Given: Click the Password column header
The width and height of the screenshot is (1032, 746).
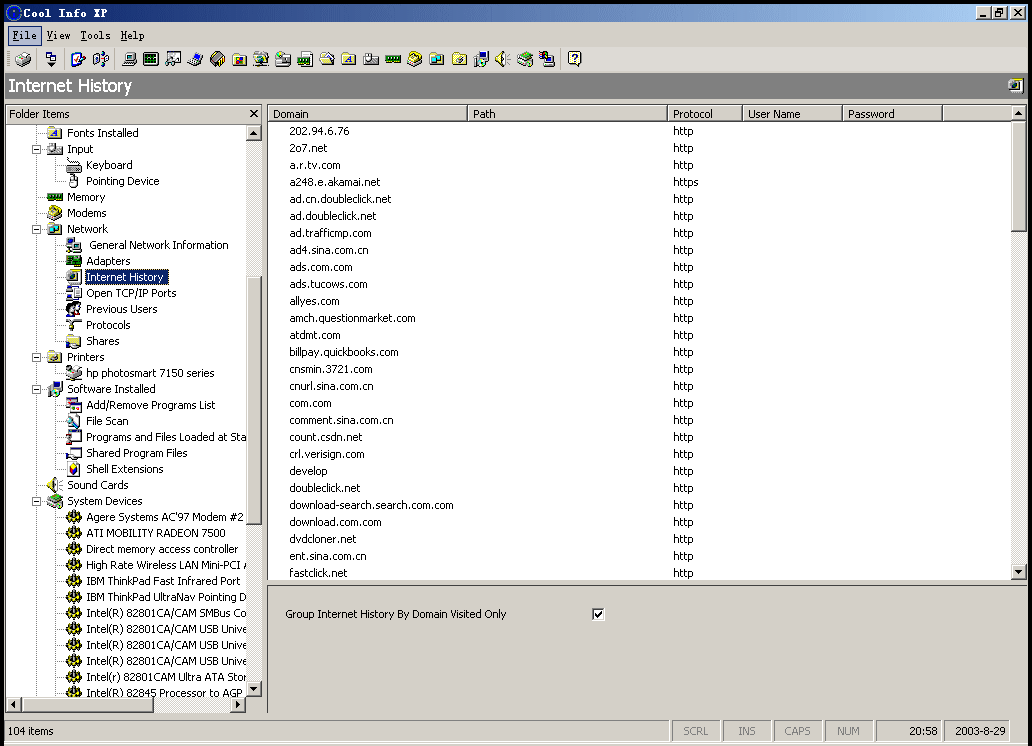Looking at the screenshot, I should (892, 114).
